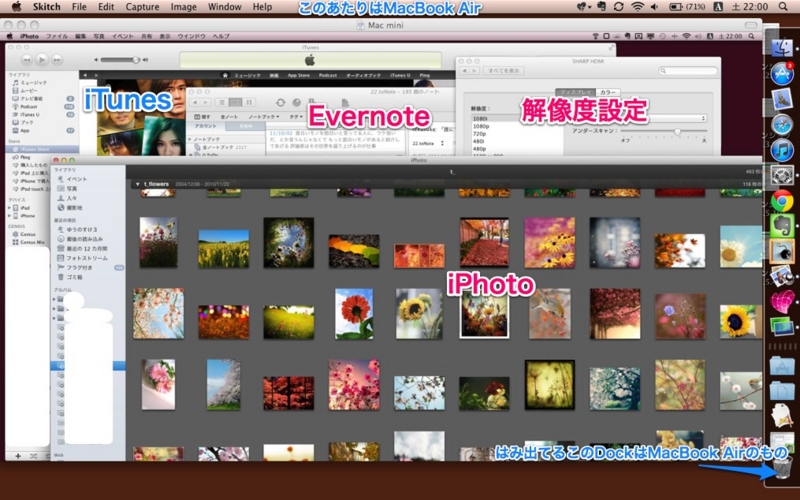Open the Skitch Image menu
This screenshot has height=500, width=800.
(183, 7)
